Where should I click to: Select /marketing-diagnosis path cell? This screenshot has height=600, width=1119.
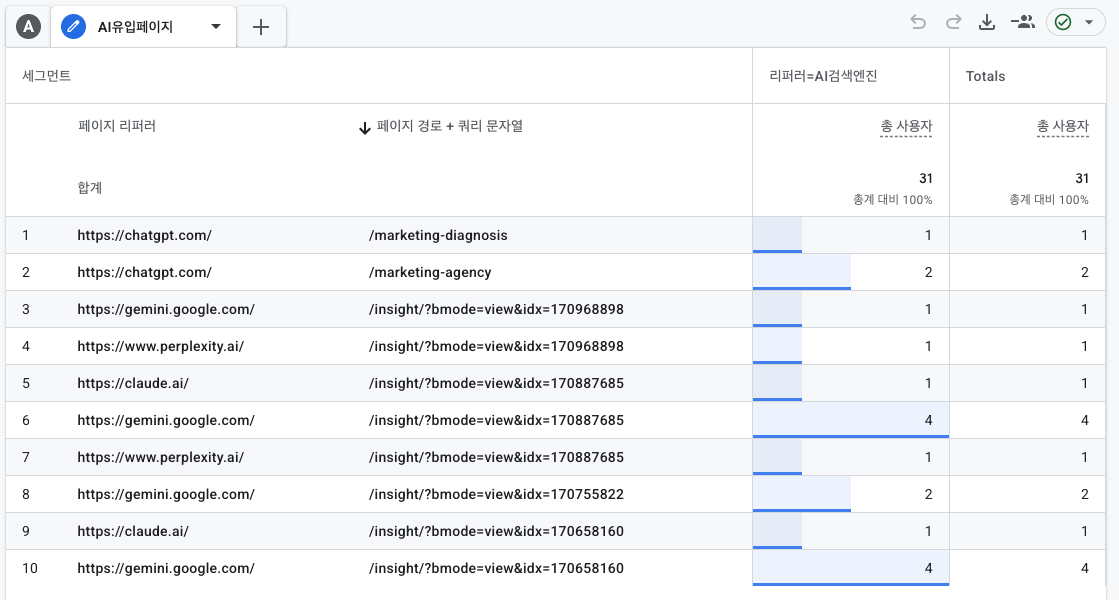438,235
